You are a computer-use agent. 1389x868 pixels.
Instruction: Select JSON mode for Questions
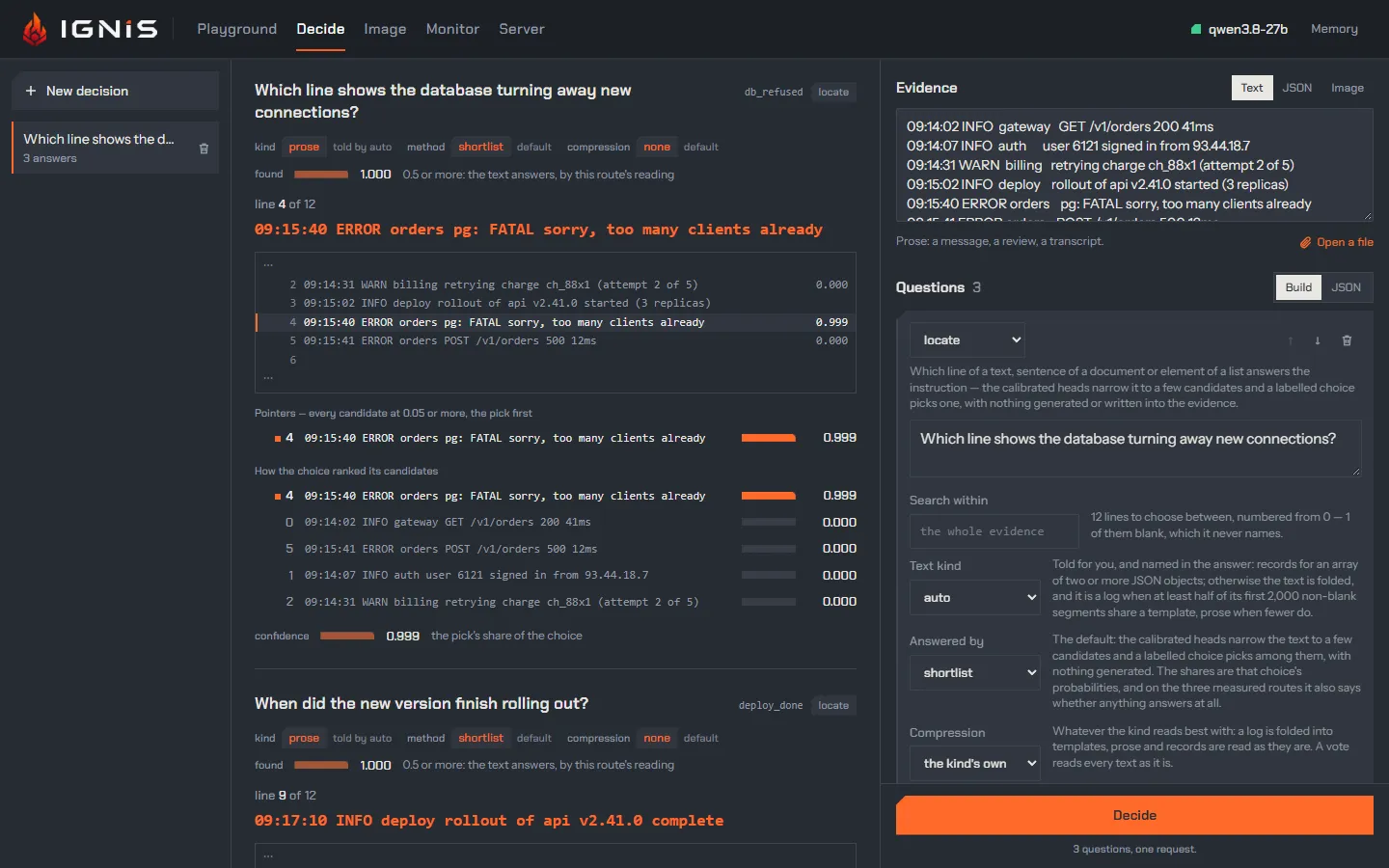point(1346,287)
